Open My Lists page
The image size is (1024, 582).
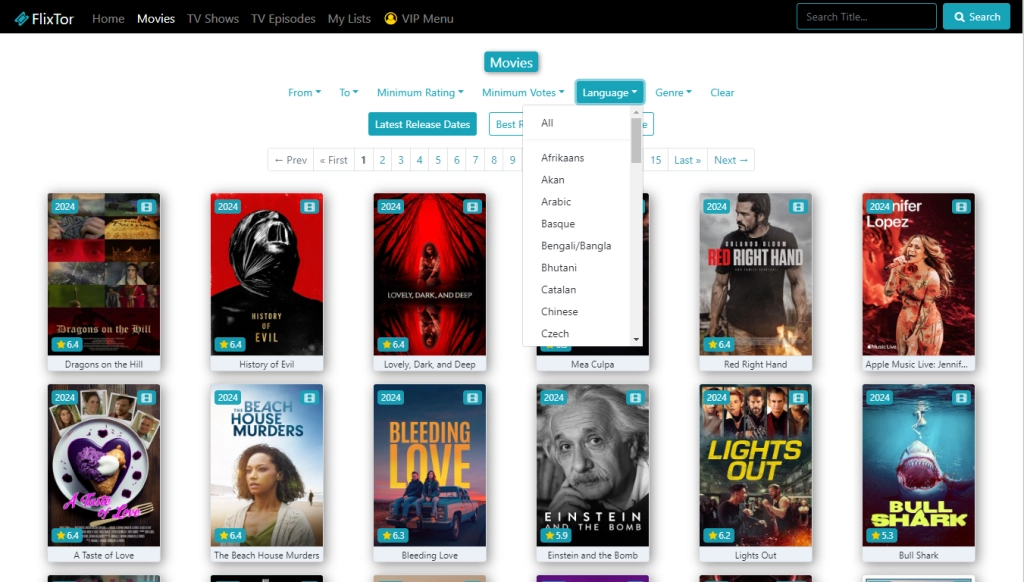tap(349, 18)
